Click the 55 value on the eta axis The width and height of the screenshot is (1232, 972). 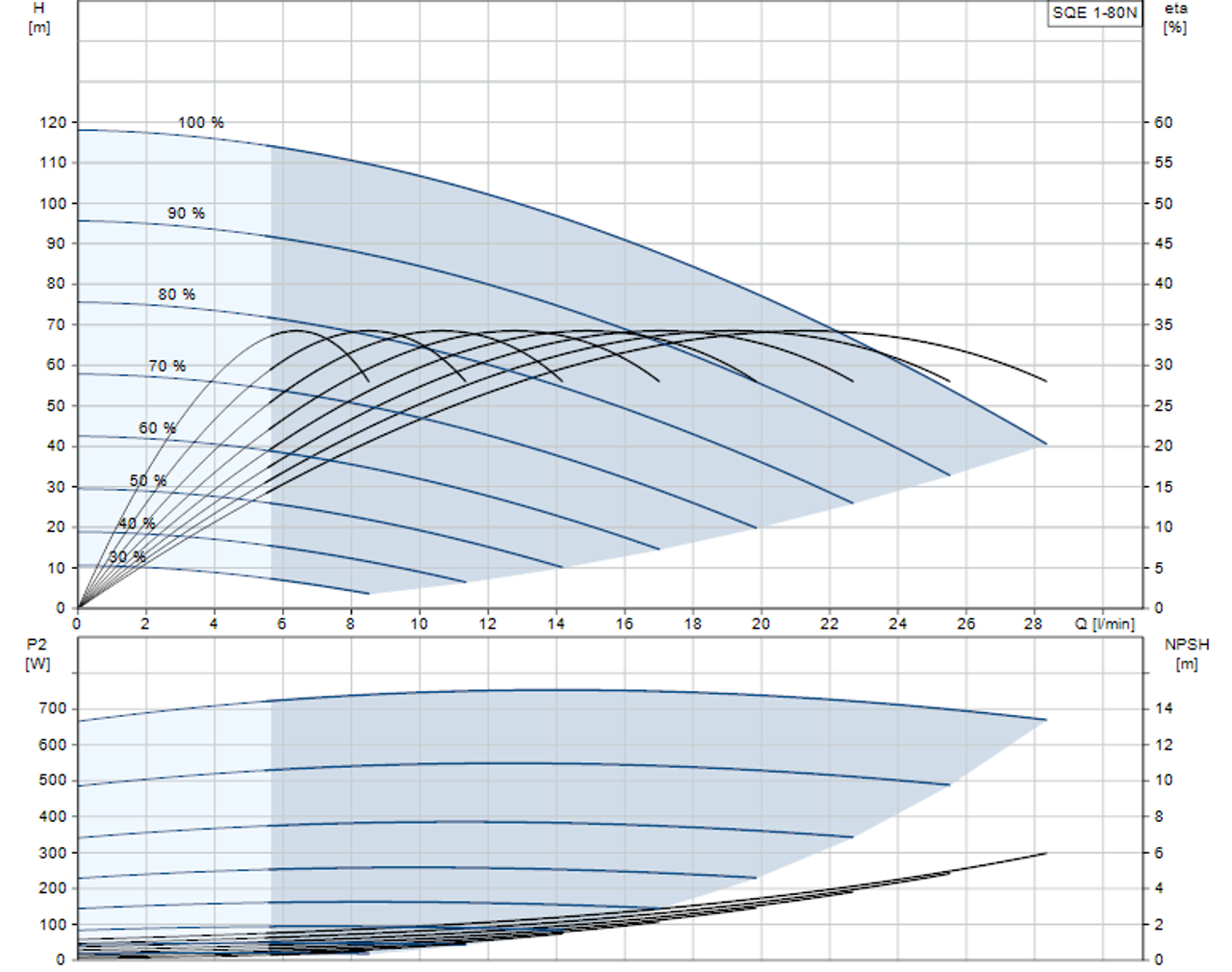(1164, 163)
